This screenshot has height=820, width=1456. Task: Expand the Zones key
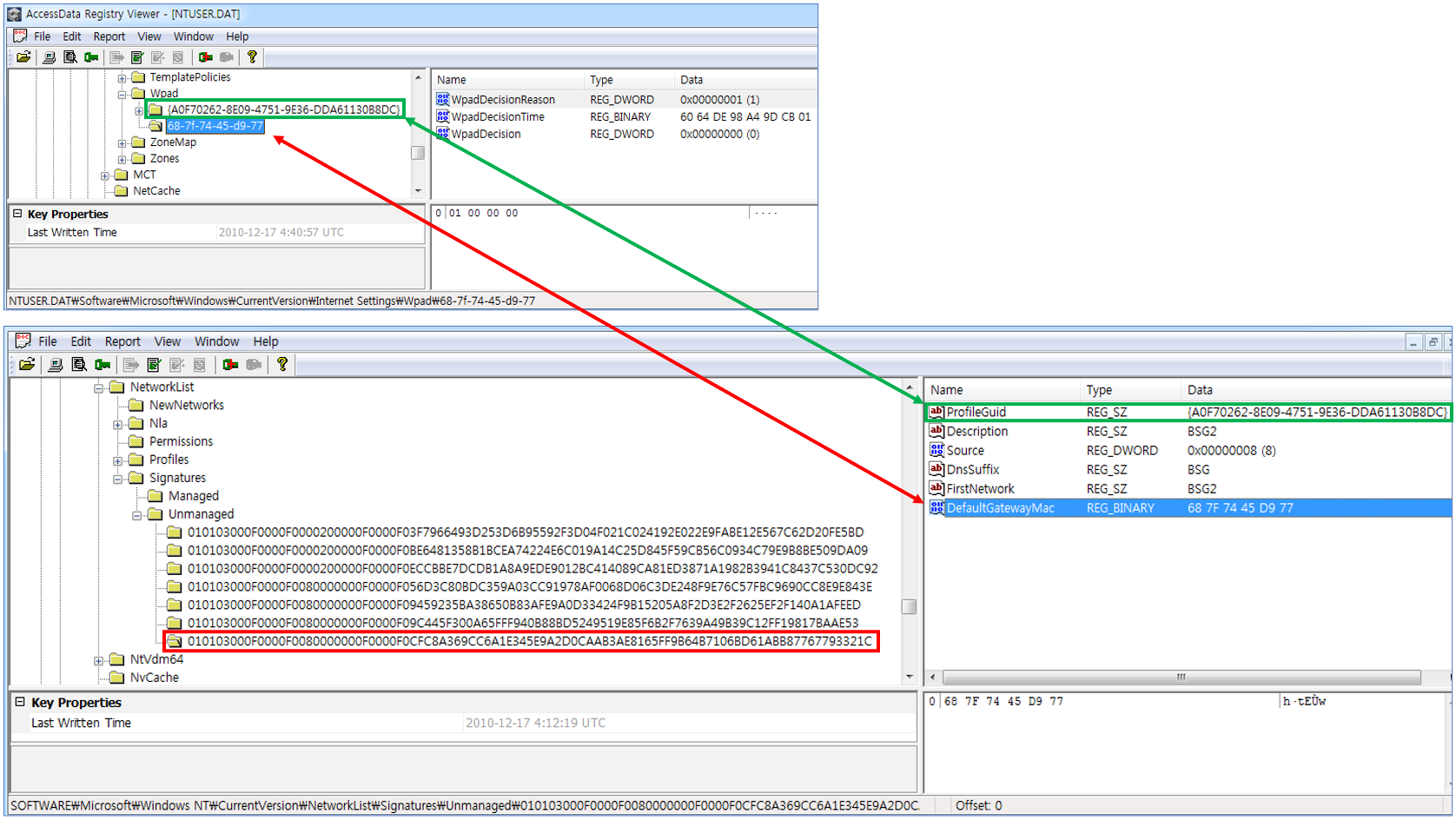tap(122, 159)
